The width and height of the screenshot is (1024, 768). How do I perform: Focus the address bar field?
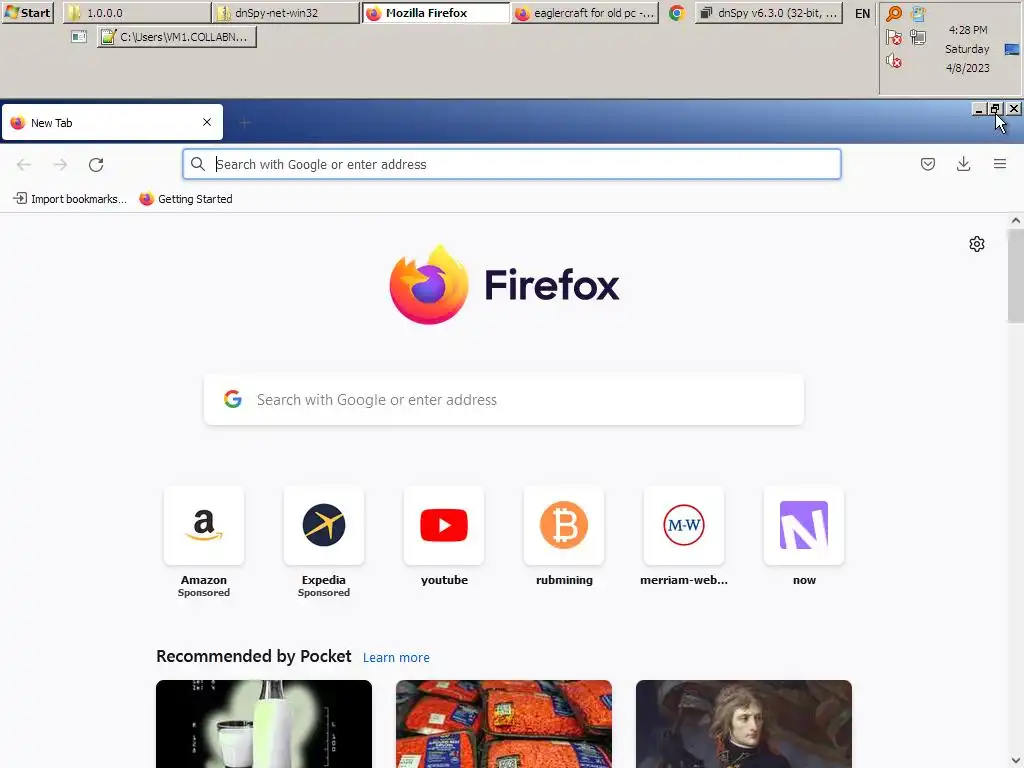(x=511, y=164)
